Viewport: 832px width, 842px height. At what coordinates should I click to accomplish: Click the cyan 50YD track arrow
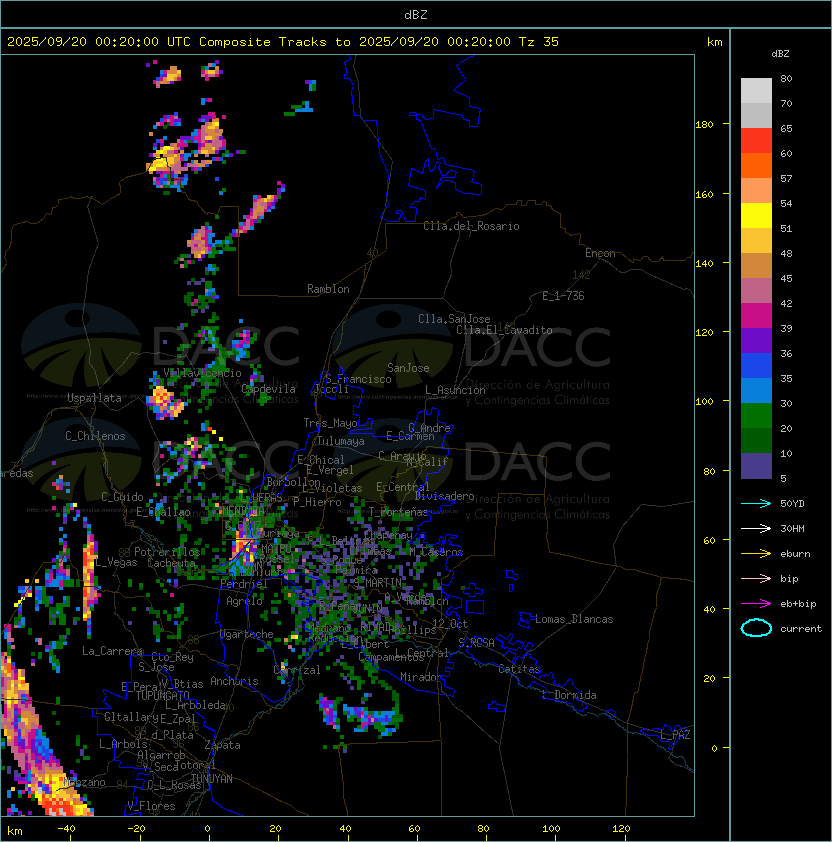[756, 504]
